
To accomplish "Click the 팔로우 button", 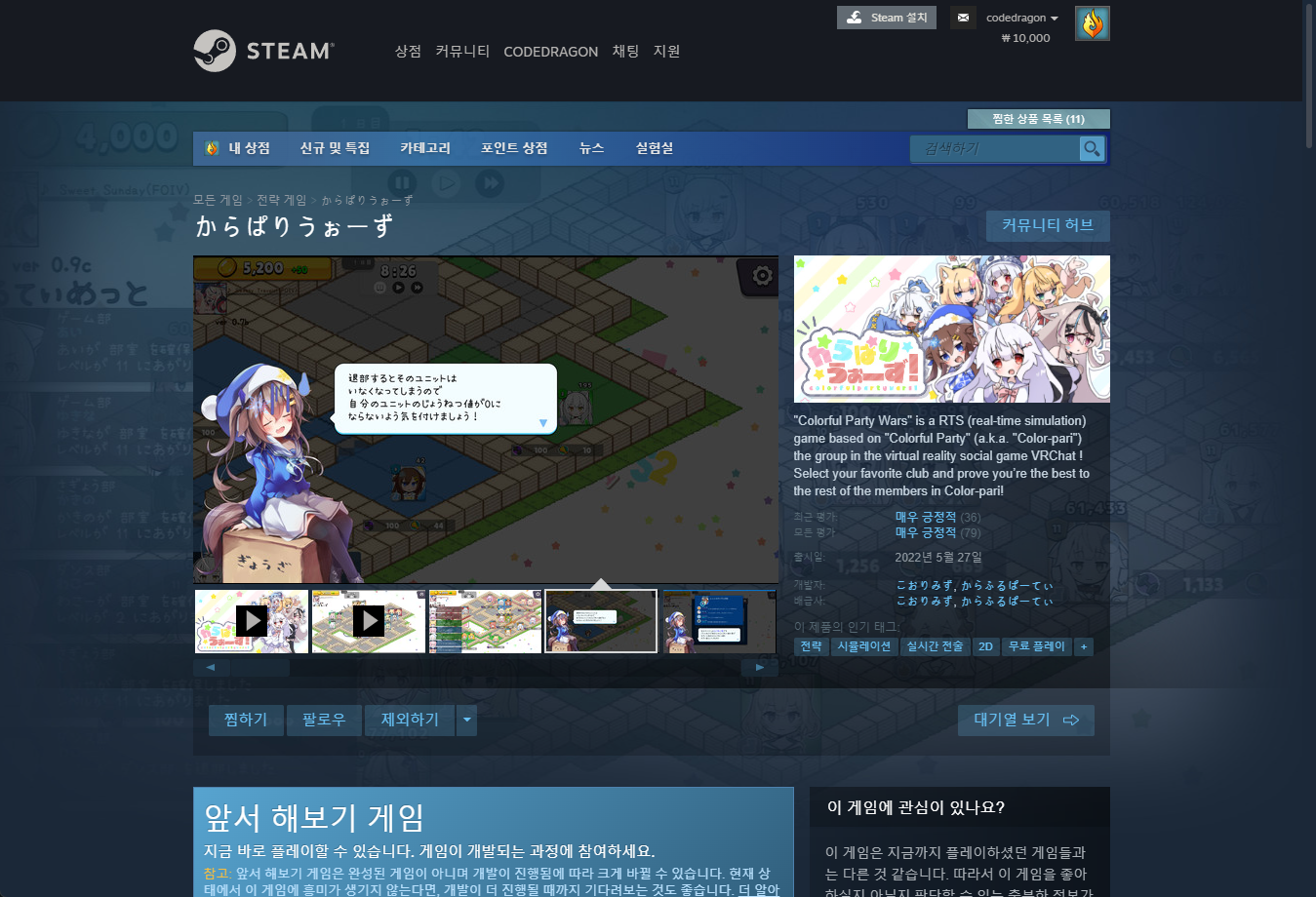I will point(324,721).
